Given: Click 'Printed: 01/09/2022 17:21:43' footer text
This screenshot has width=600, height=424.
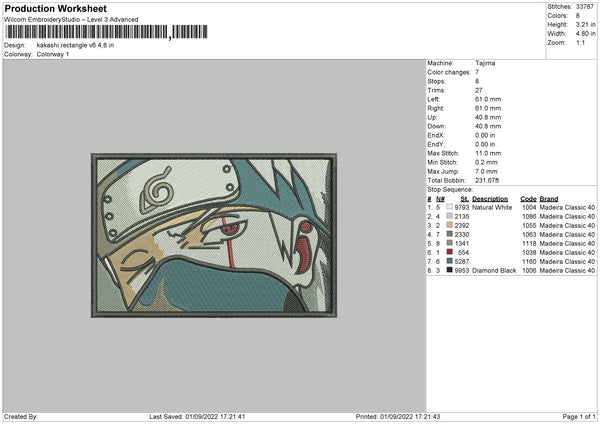Looking at the screenshot, I should pos(398,416).
